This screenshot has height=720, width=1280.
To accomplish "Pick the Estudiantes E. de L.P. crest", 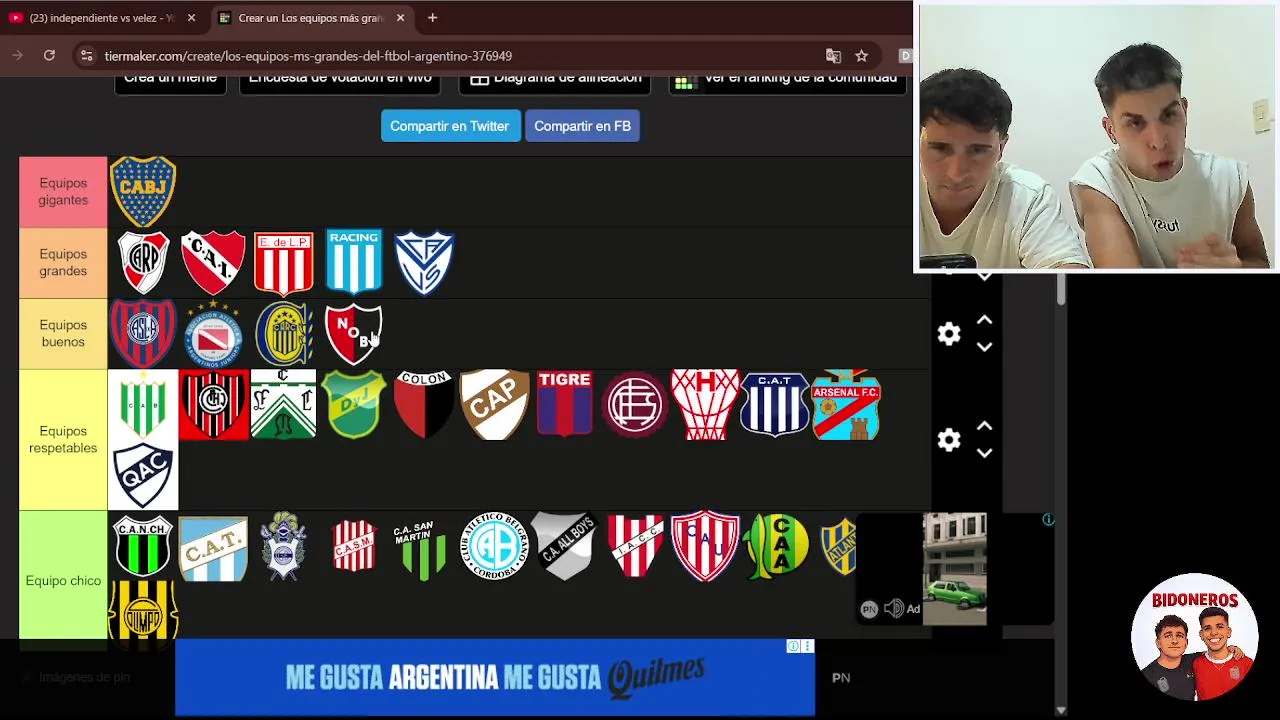I will click(x=284, y=263).
